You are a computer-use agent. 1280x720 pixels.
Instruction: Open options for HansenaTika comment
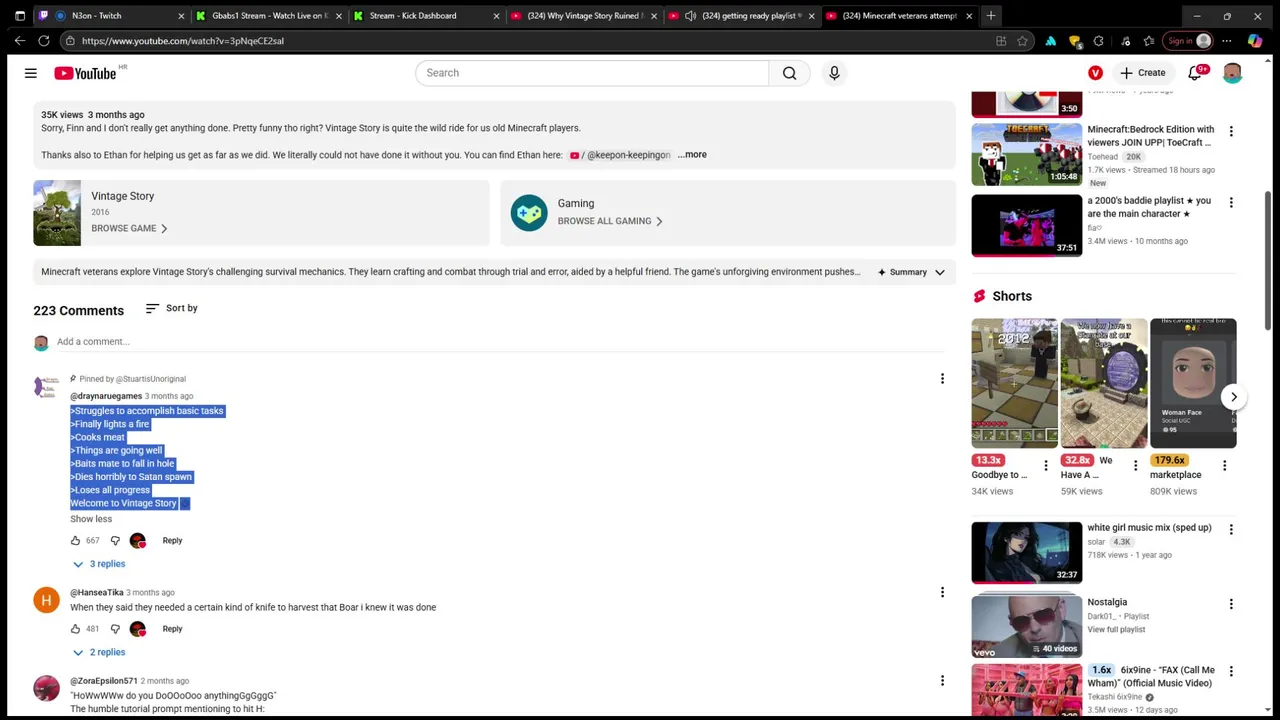point(942,593)
